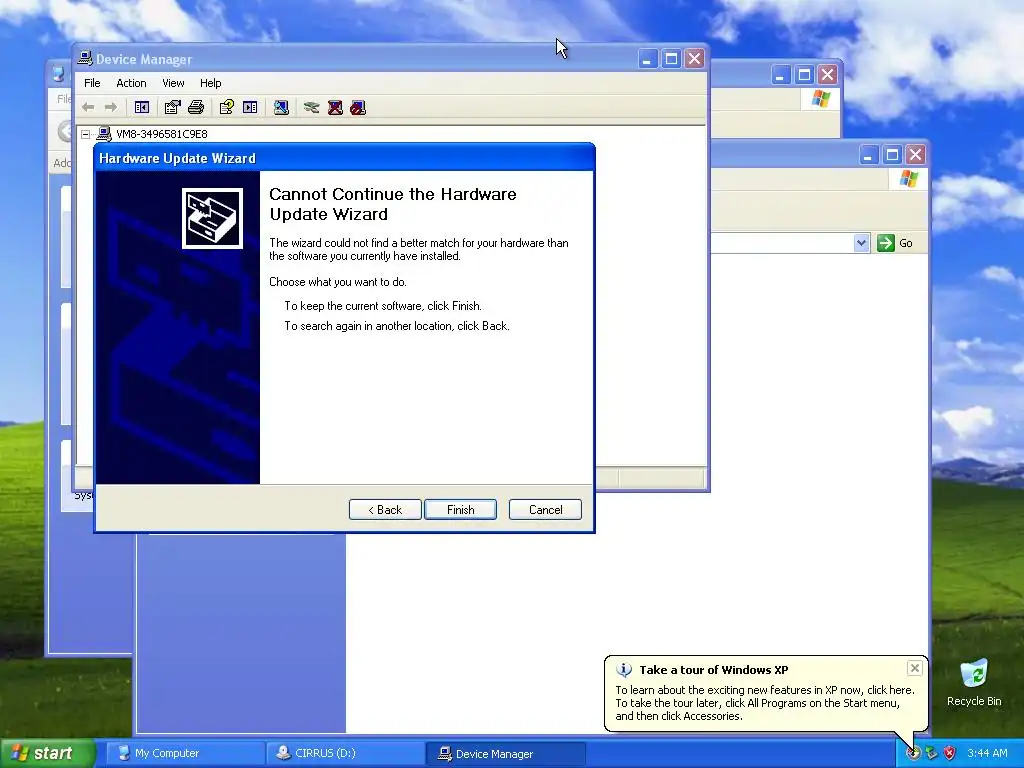Click the Scan for hardware changes icon
The image size is (1024, 768).
281,107
